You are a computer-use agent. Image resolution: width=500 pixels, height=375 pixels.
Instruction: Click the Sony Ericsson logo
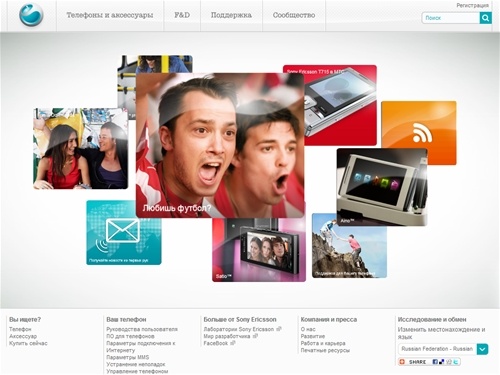[x=31, y=15]
